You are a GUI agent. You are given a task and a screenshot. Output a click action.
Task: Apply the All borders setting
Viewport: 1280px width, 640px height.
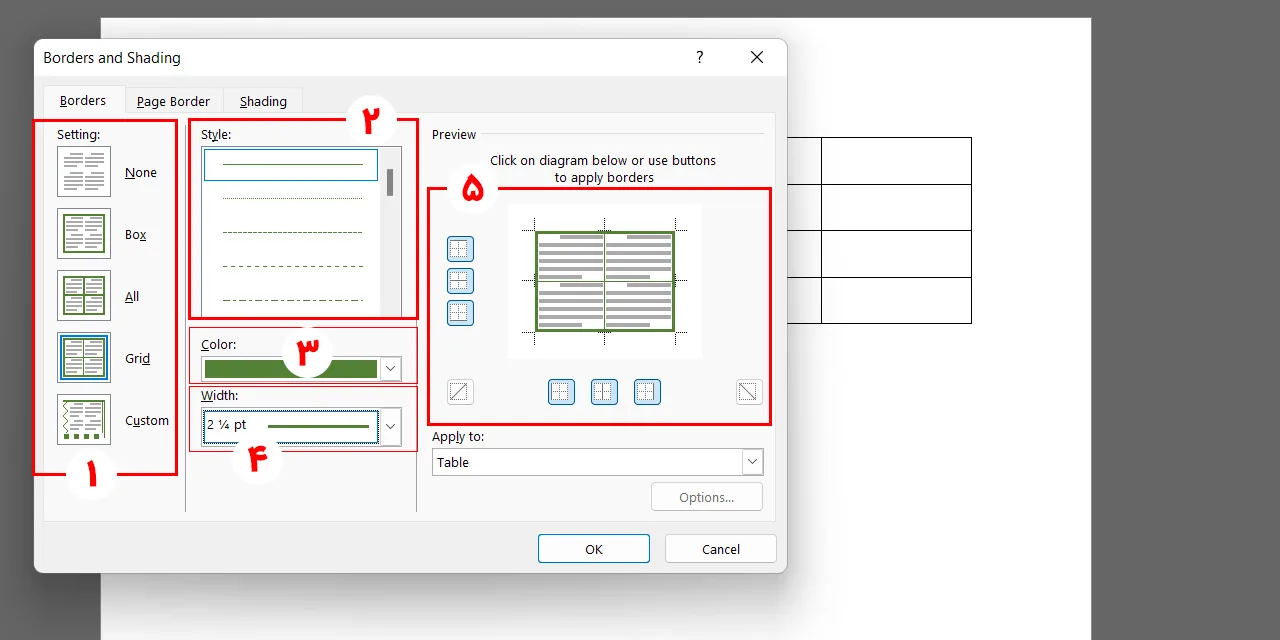coord(84,296)
